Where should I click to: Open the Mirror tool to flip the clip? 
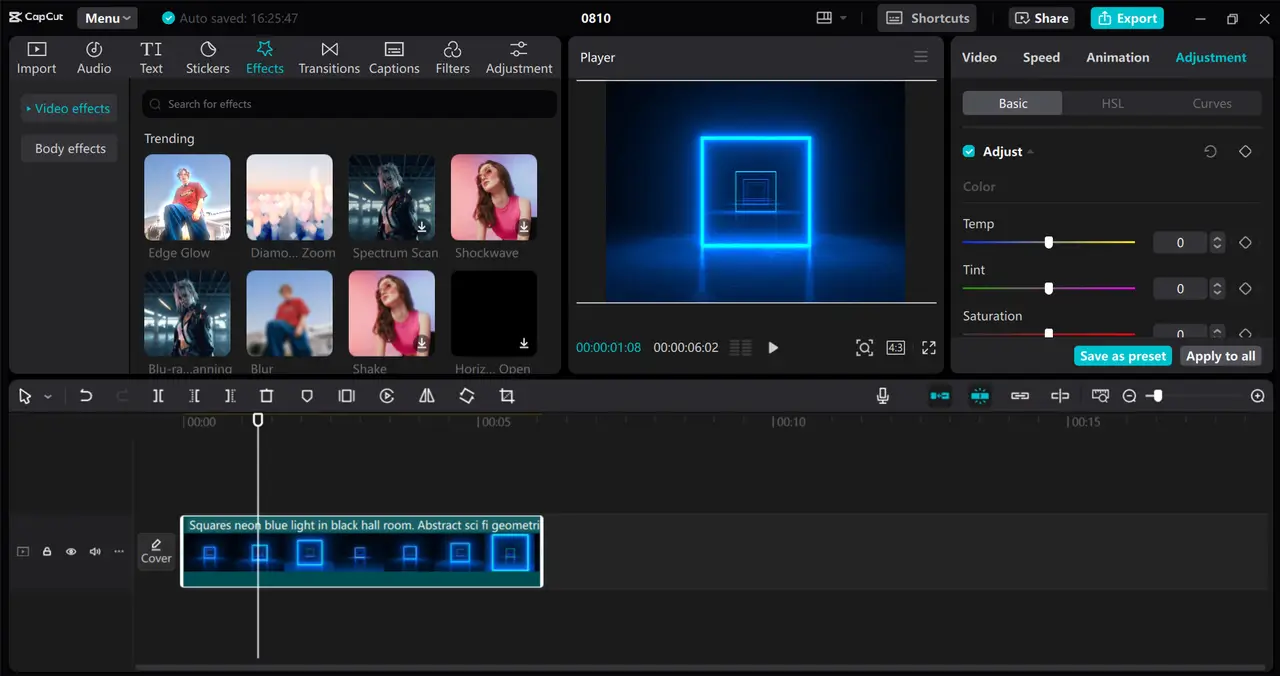(426, 396)
